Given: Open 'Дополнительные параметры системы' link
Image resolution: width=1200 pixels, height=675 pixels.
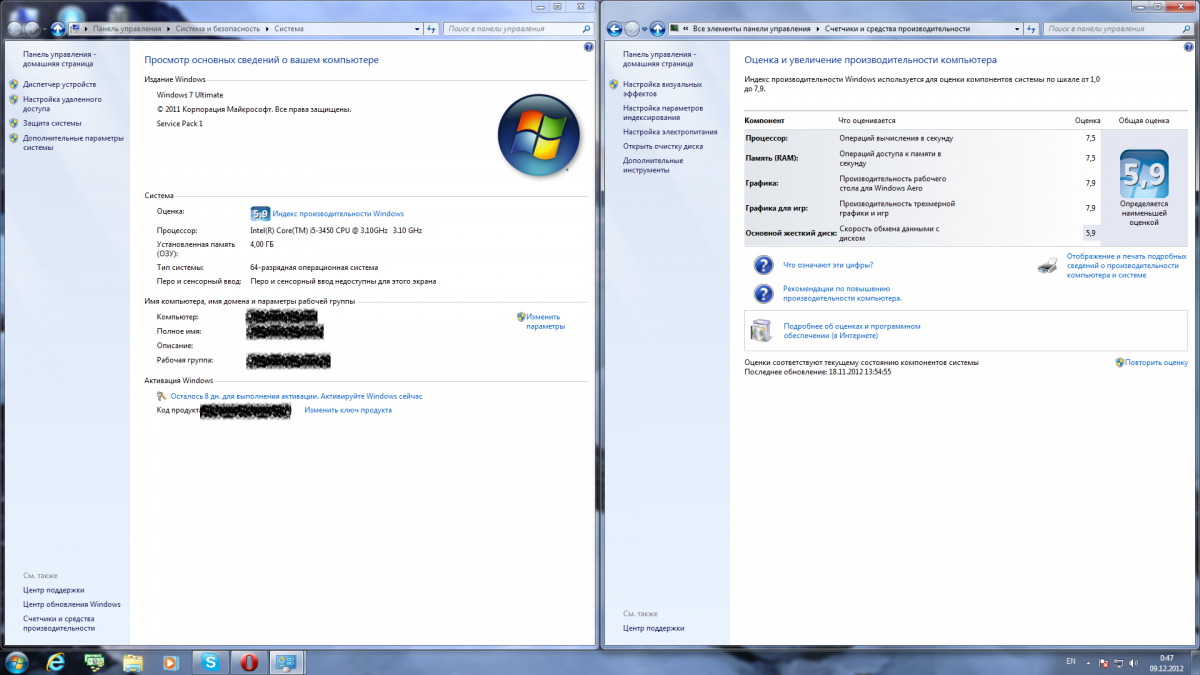Looking at the screenshot, I should [73, 143].
